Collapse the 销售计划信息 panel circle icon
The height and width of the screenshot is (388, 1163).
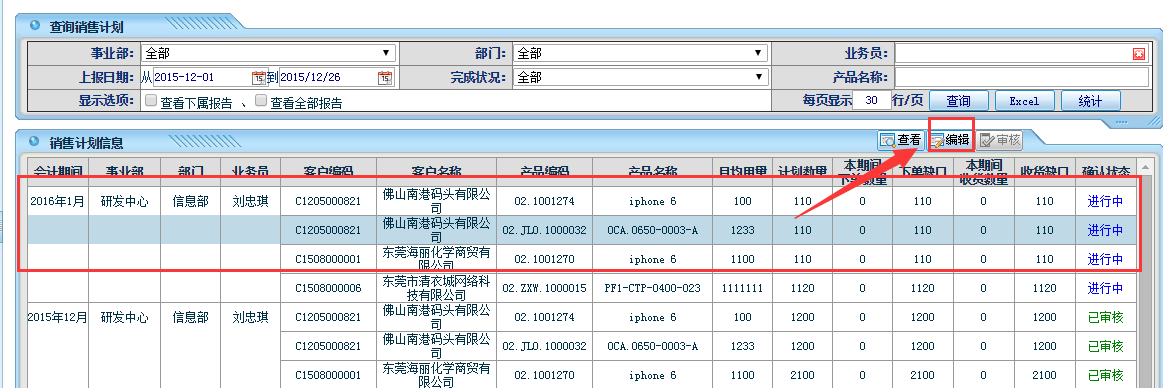(x=35, y=141)
